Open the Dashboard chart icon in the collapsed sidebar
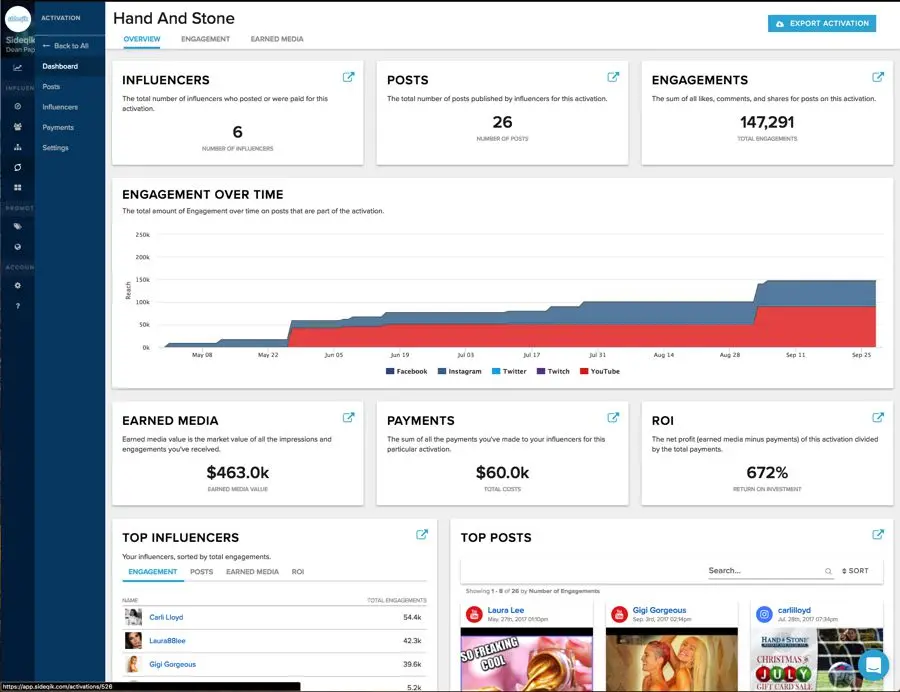 18,66
